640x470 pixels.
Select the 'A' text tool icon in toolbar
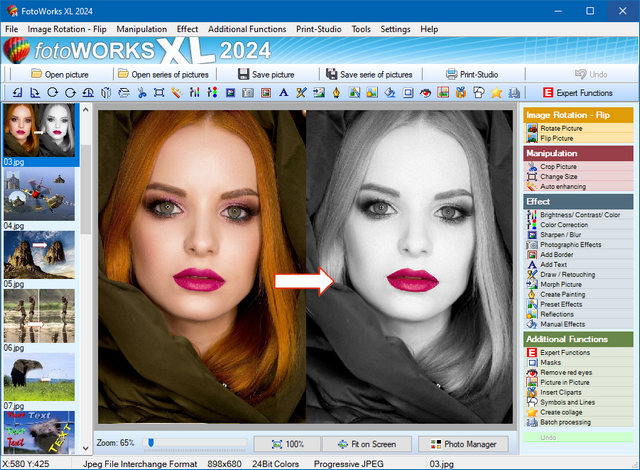tap(283, 93)
